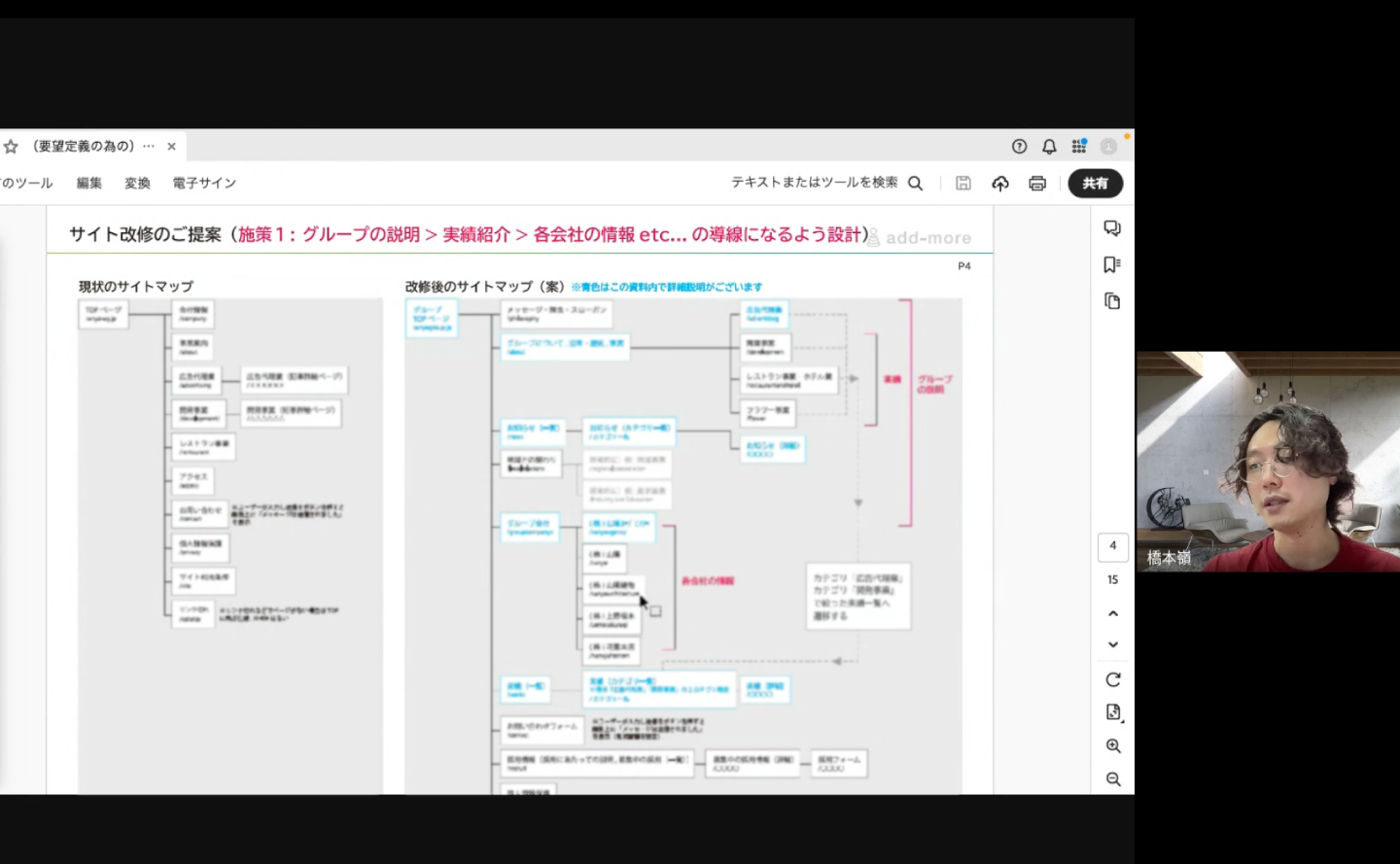Click the save (floppy disk) icon

(963, 183)
